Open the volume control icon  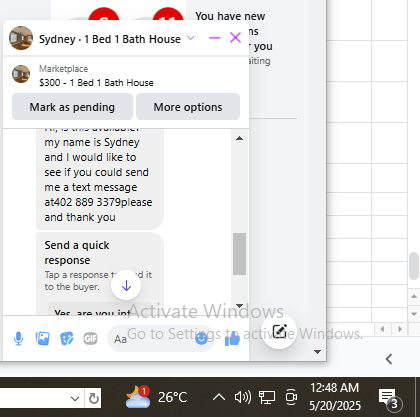243,397
